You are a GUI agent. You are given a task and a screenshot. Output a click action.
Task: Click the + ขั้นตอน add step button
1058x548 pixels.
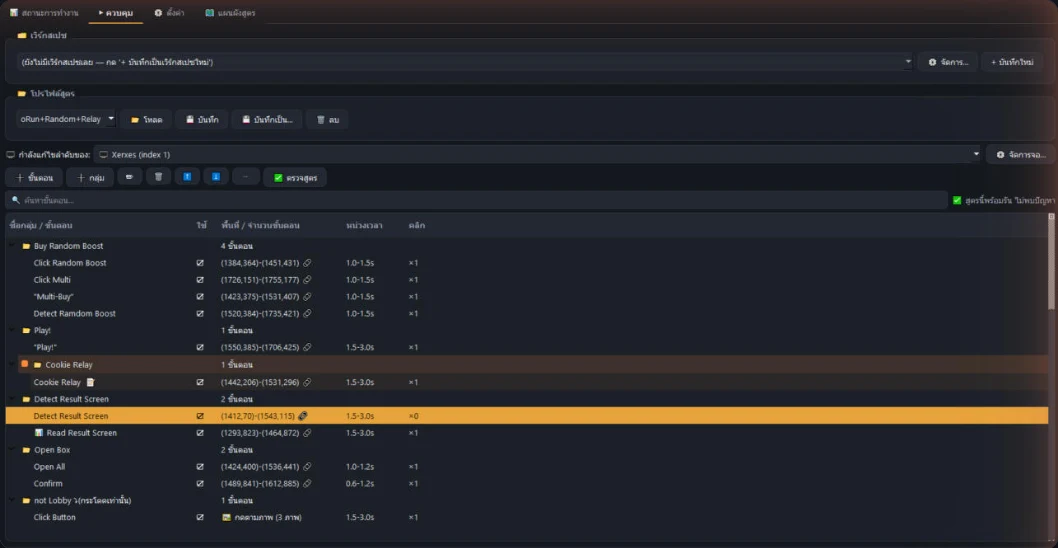pos(34,177)
